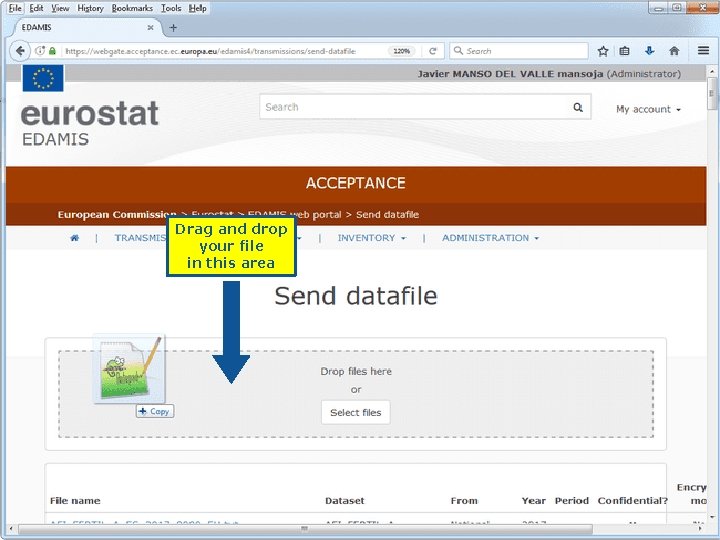
Task: Open the Tools menu
Action: pyautogui.click(x=171, y=8)
